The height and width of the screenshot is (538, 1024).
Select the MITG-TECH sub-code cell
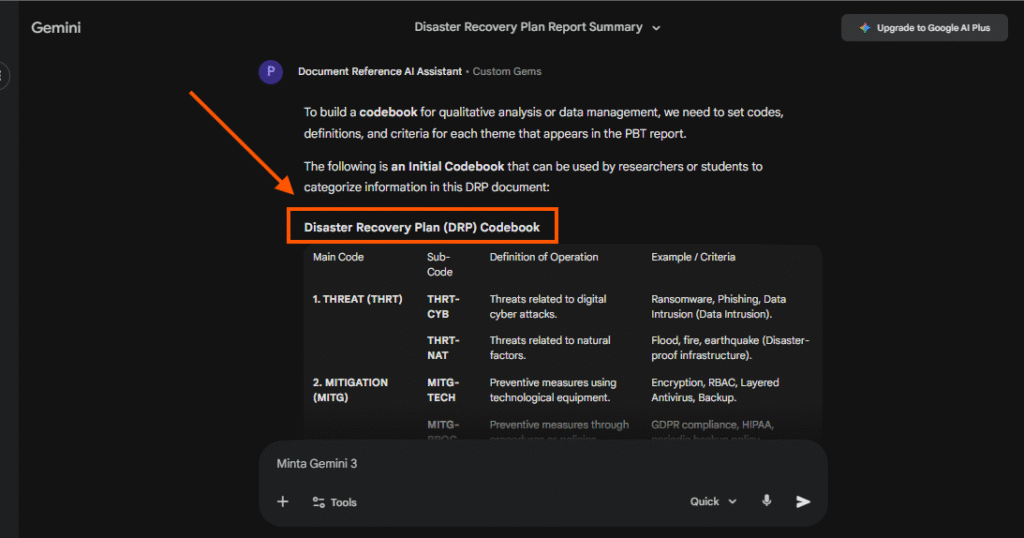click(x=442, y=390)
